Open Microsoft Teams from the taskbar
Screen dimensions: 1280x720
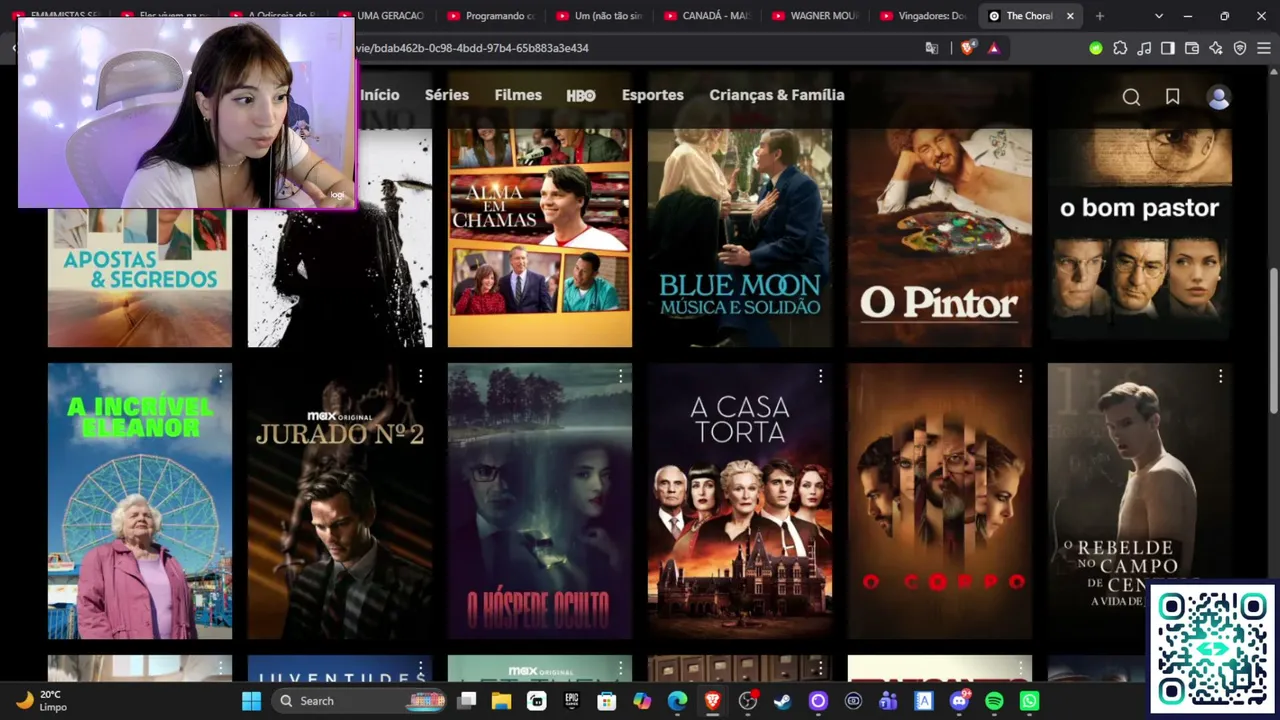(x=888, y=701)
